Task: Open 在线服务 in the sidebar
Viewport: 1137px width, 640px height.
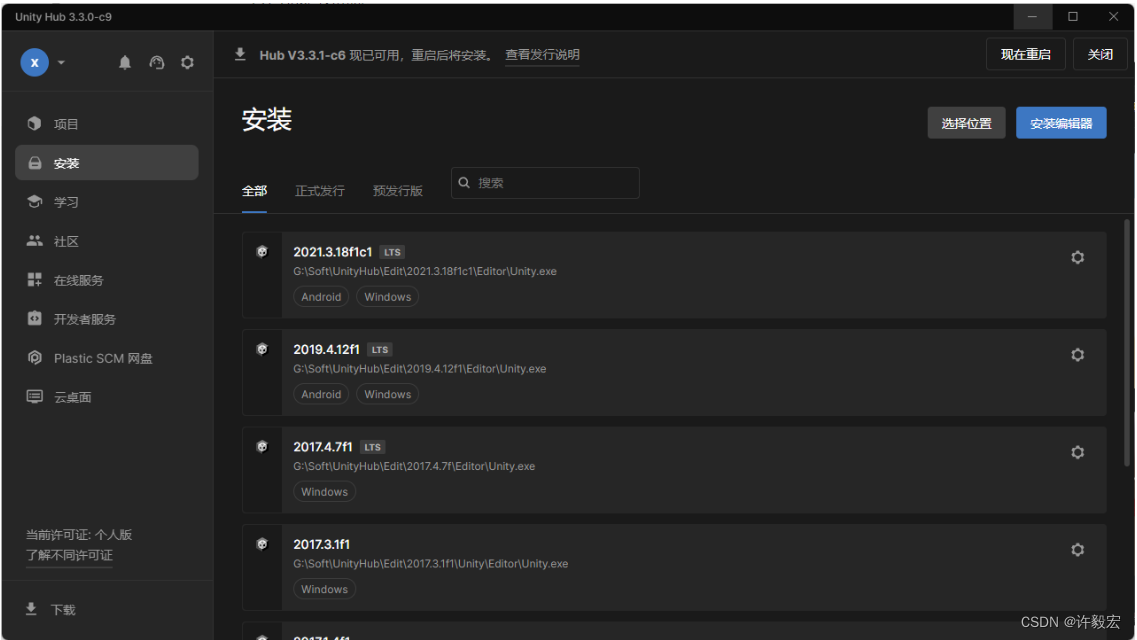Action: (x=107, y=280)
